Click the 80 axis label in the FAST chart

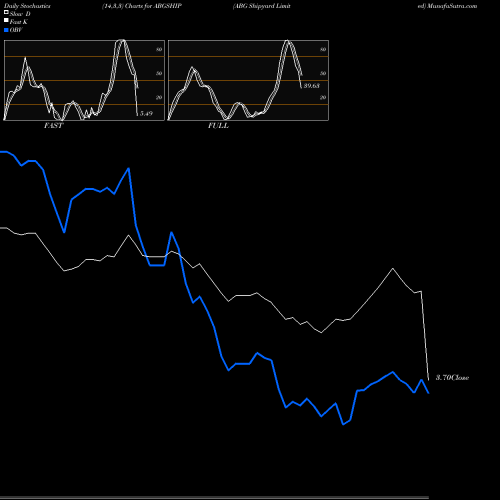tap(159, 49)
